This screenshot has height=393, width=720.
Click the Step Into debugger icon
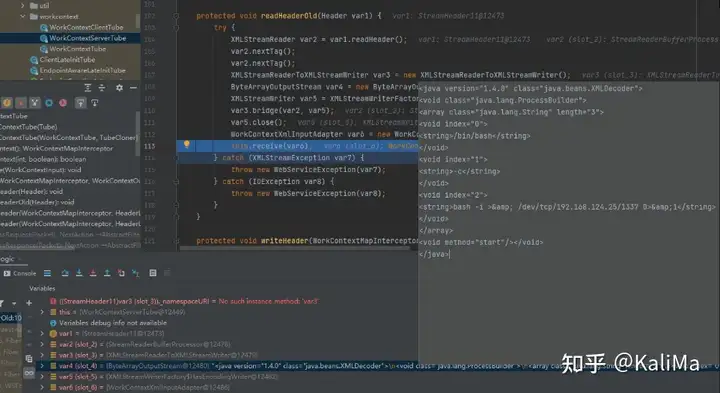79,273
